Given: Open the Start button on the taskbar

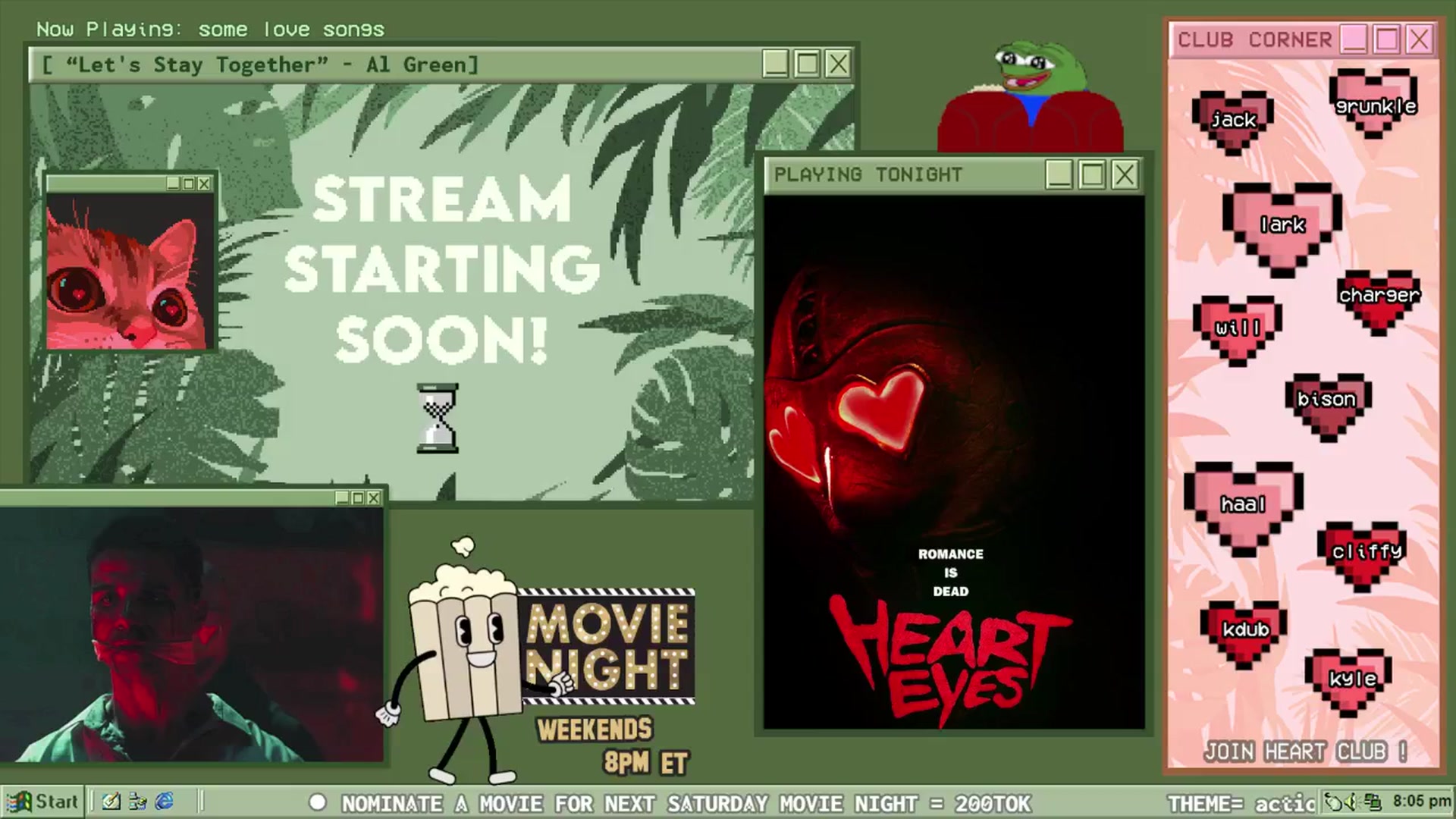Looking at the screenshot, I should coord(42,802).
